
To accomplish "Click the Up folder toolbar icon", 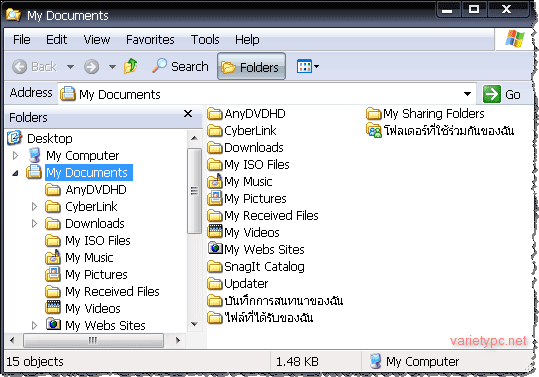I will [x=131, y=66].
